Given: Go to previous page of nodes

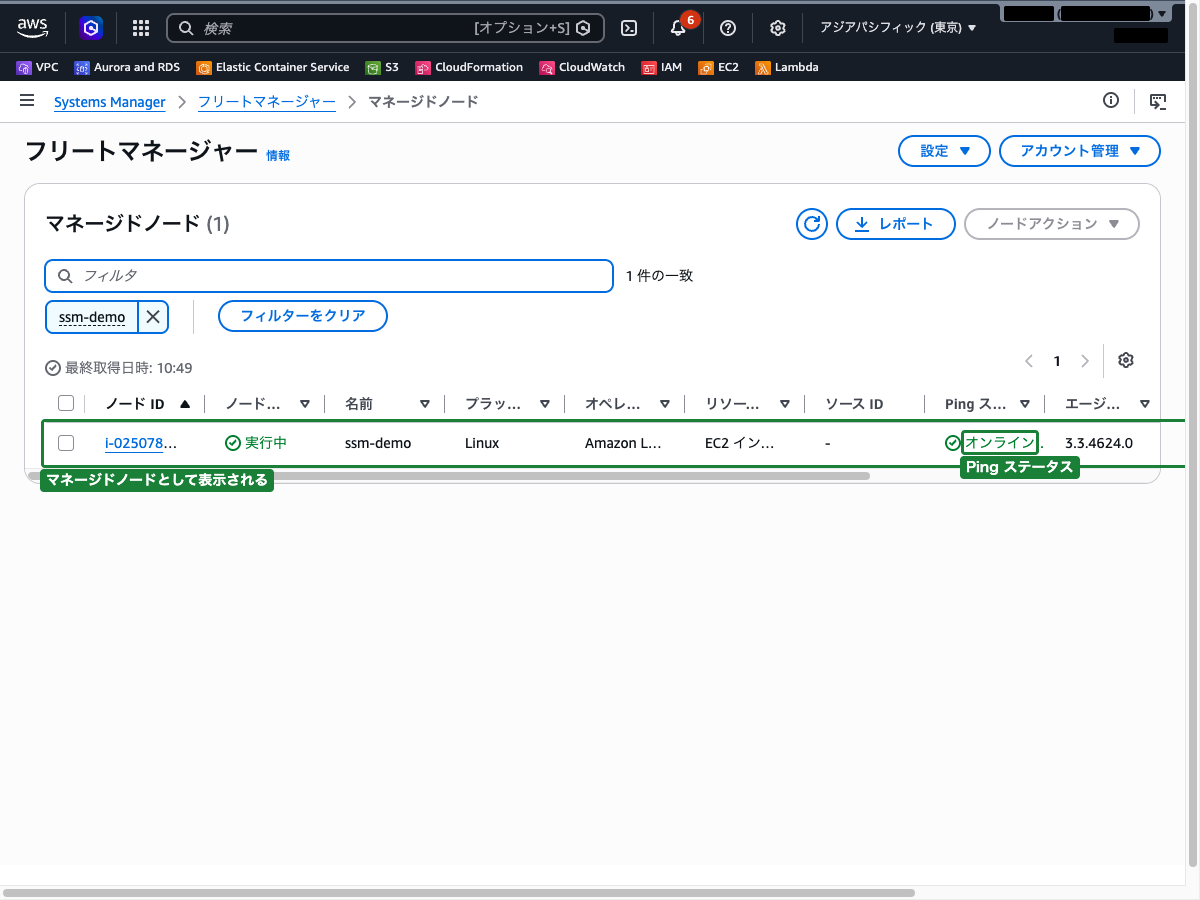Looking at the screenshot, I should tap(1029, 361).
